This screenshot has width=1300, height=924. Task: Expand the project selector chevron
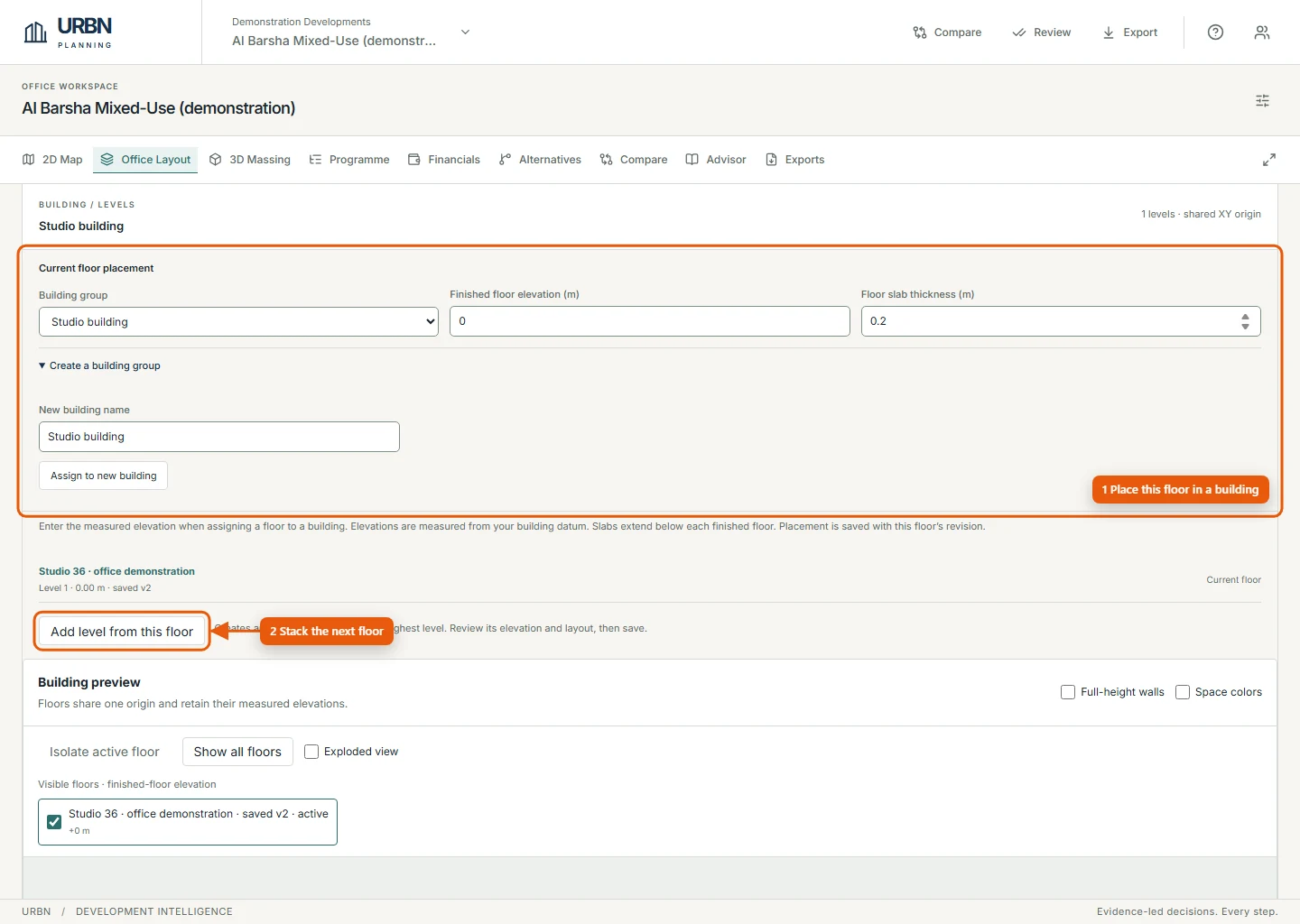465,32
